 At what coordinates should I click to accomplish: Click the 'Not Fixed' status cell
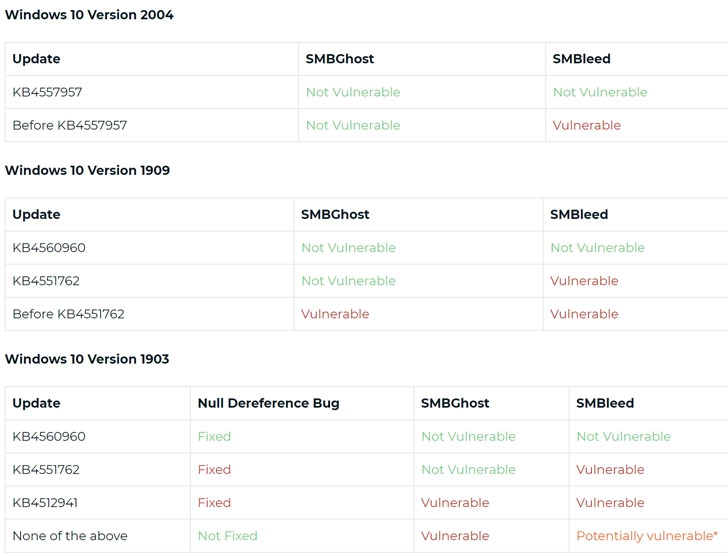click(x=227, y=536)
